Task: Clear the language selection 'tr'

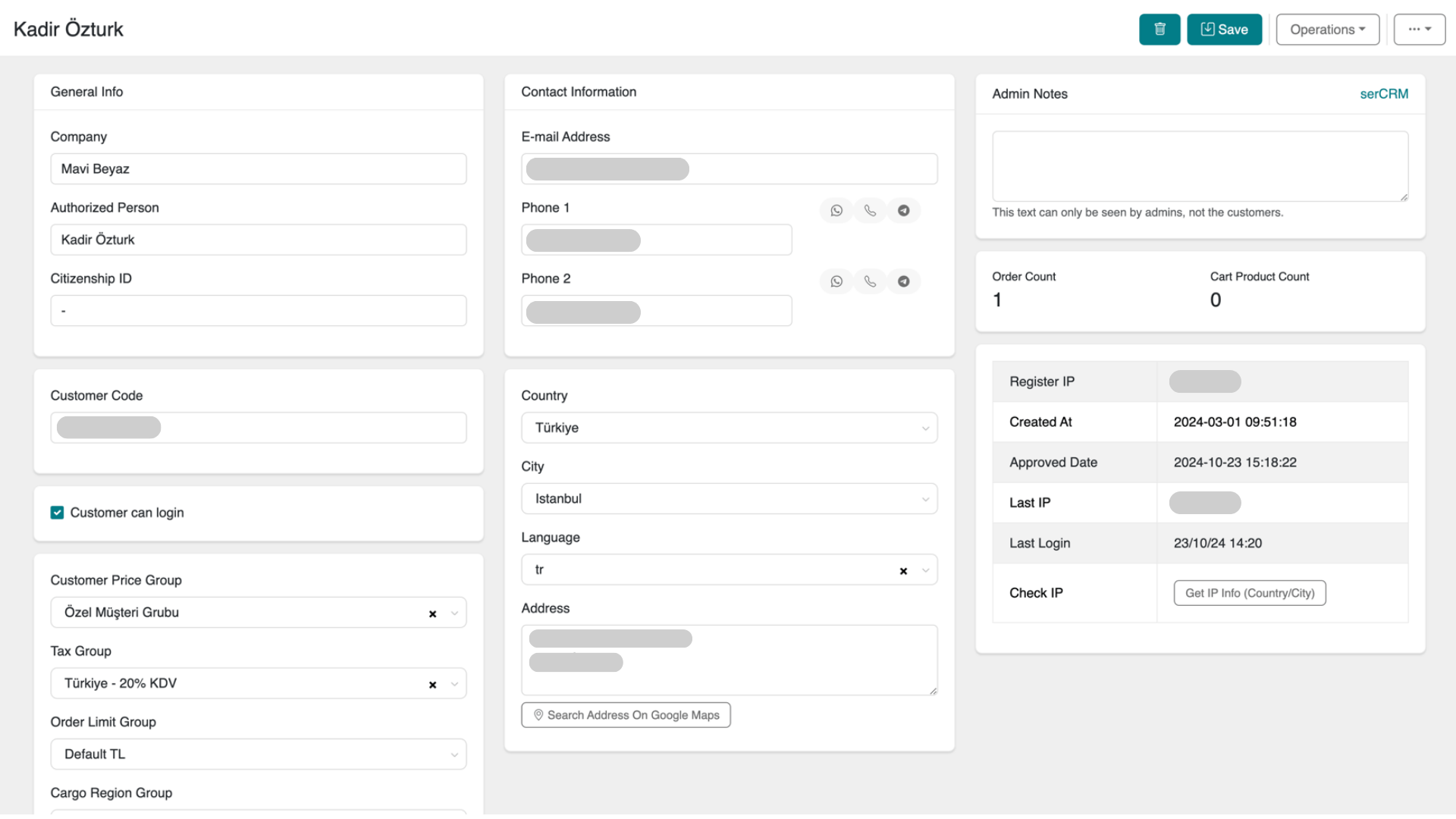Action: (903, 570)
